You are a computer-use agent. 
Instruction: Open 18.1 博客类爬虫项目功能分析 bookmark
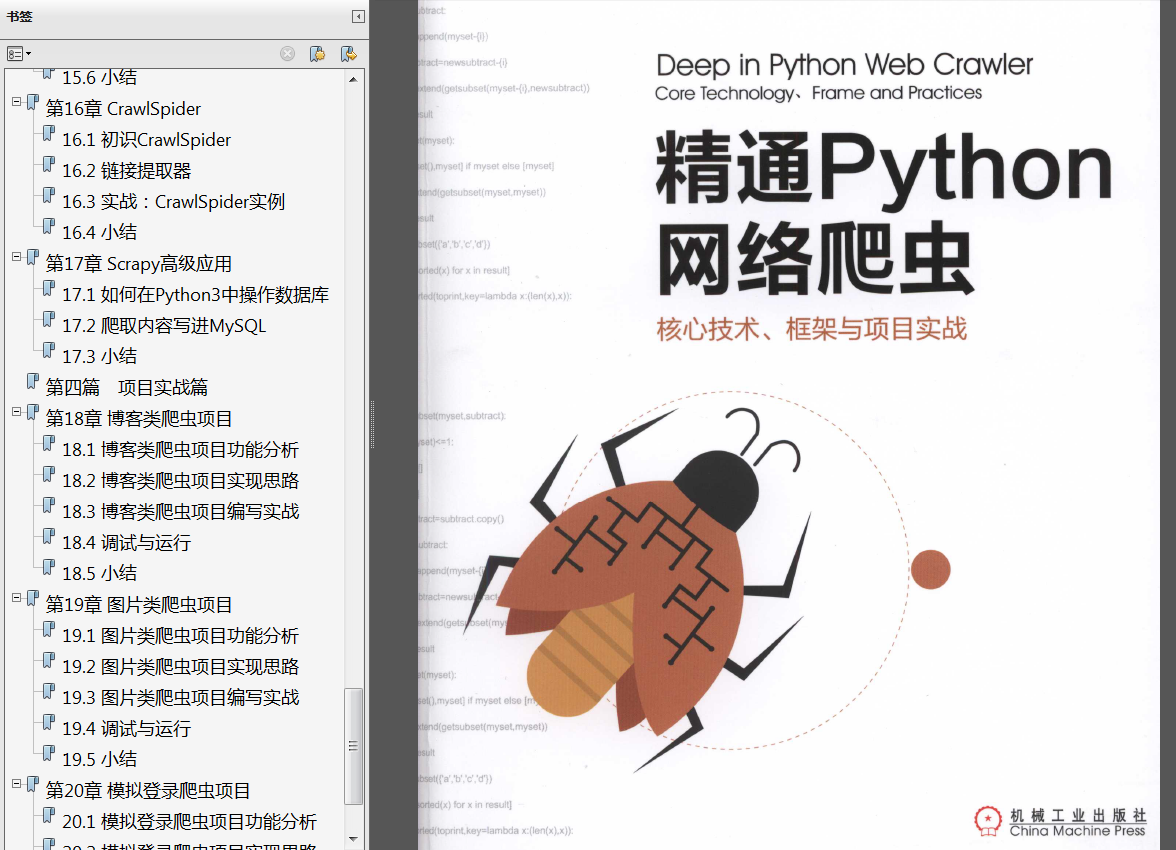click(x=180, y=450)
